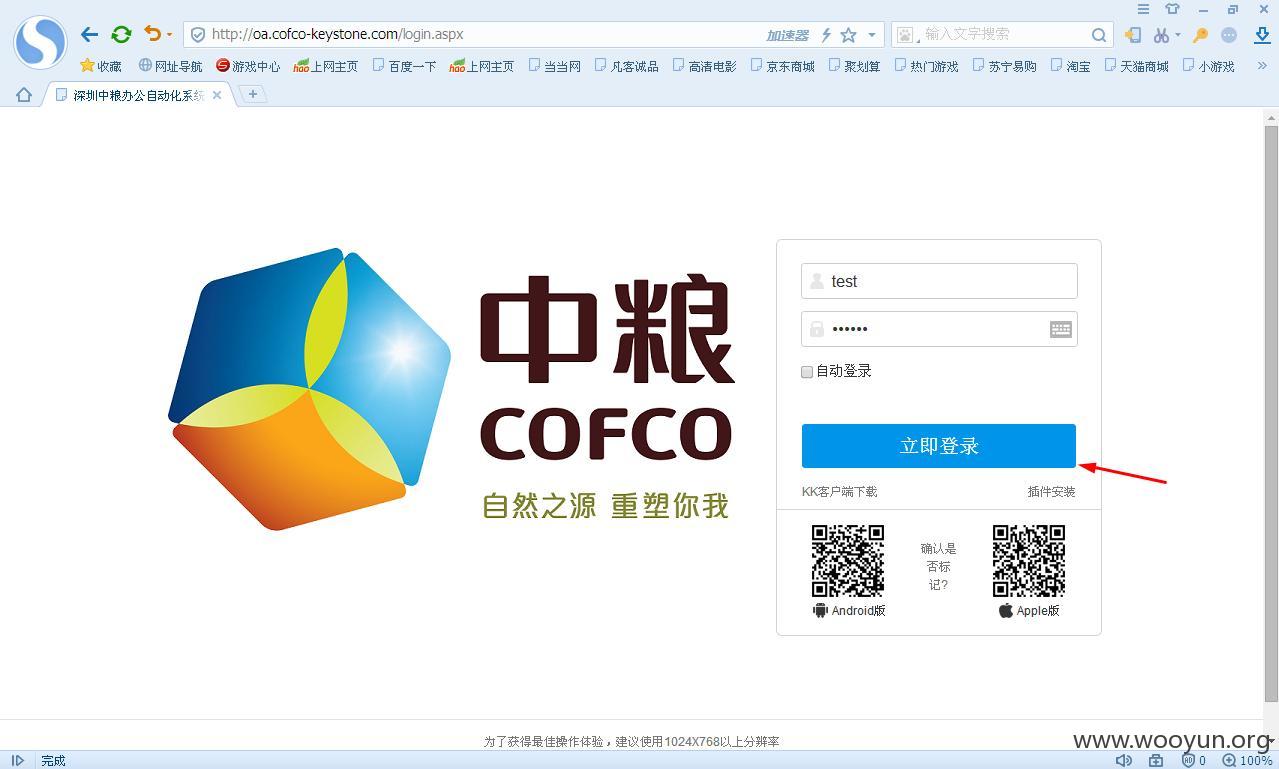Click the Apple版 QR code

click(1029, 560)
